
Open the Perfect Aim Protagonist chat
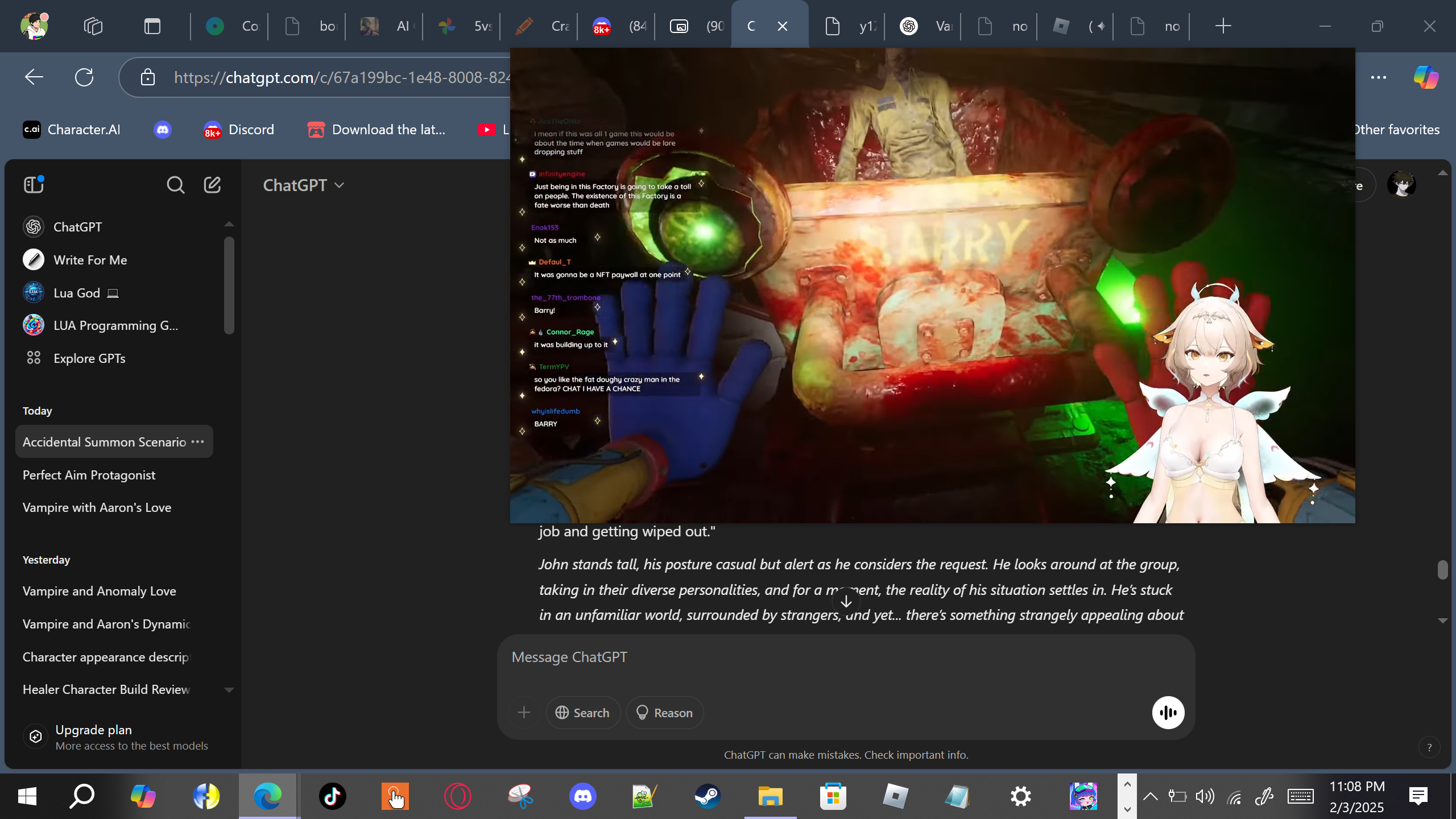114,475
